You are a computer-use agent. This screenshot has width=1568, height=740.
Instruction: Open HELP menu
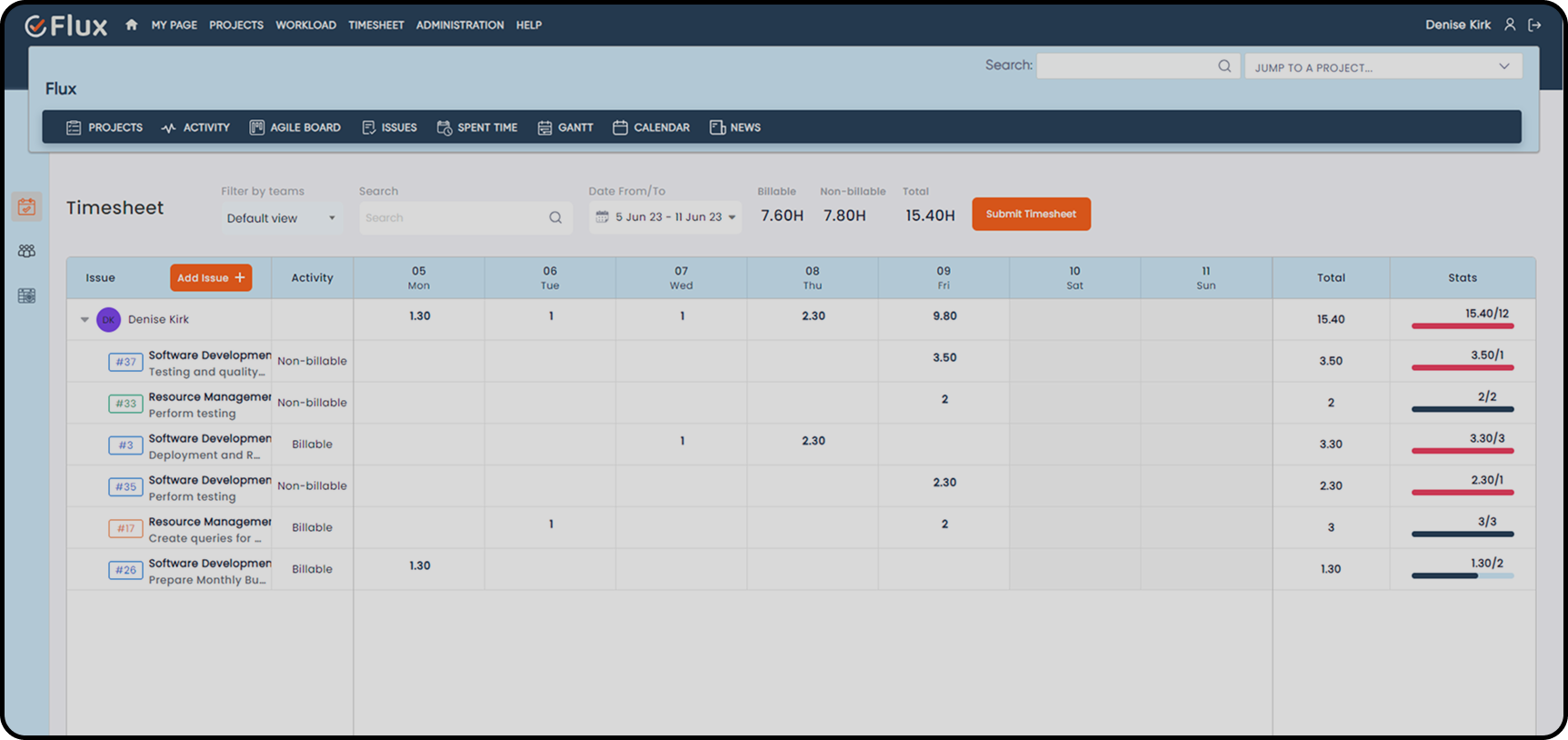tap(529, 25)
